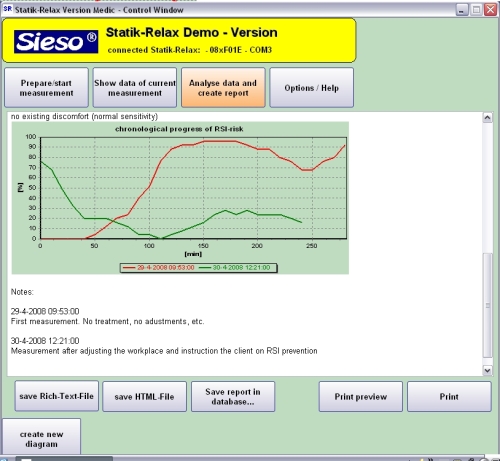500x461 pixels.
Task: Click the RSI-risk chart plot area
Action: click(x=193, y=188)
